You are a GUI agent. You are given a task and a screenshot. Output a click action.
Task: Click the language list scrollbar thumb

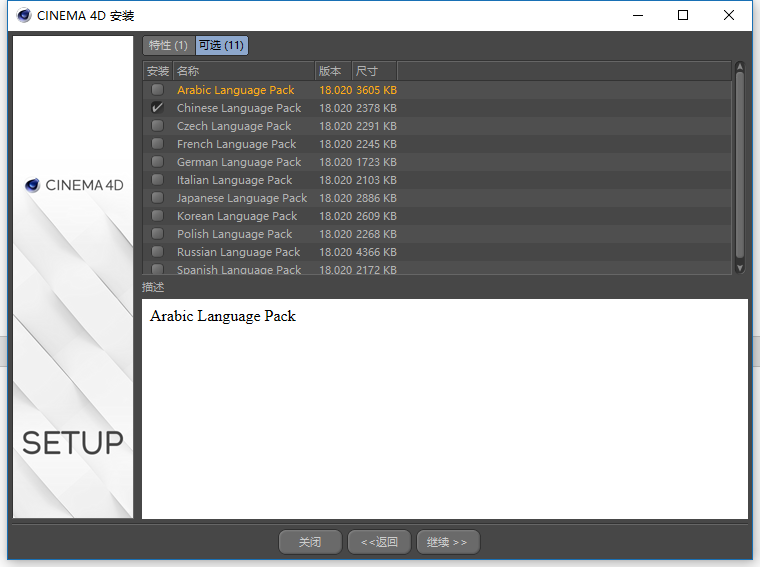click(x=740, y=165)
